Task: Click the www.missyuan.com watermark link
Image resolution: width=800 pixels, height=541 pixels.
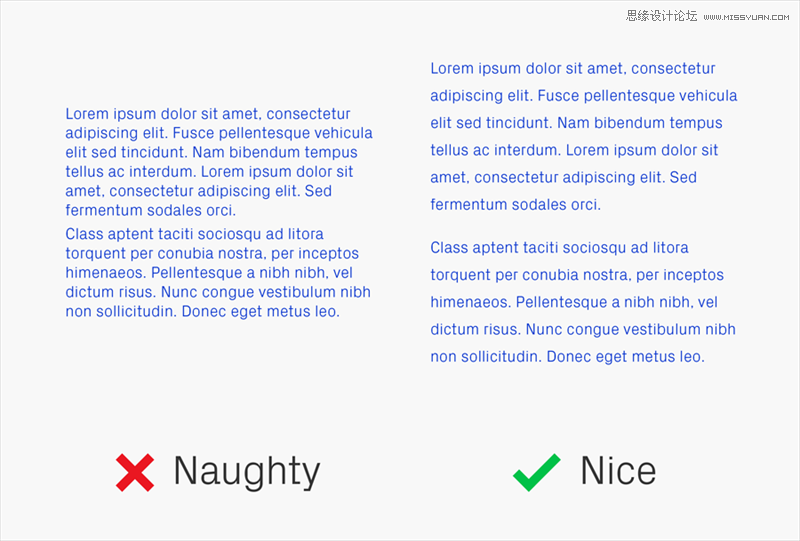Action: [x=746, y=17]
